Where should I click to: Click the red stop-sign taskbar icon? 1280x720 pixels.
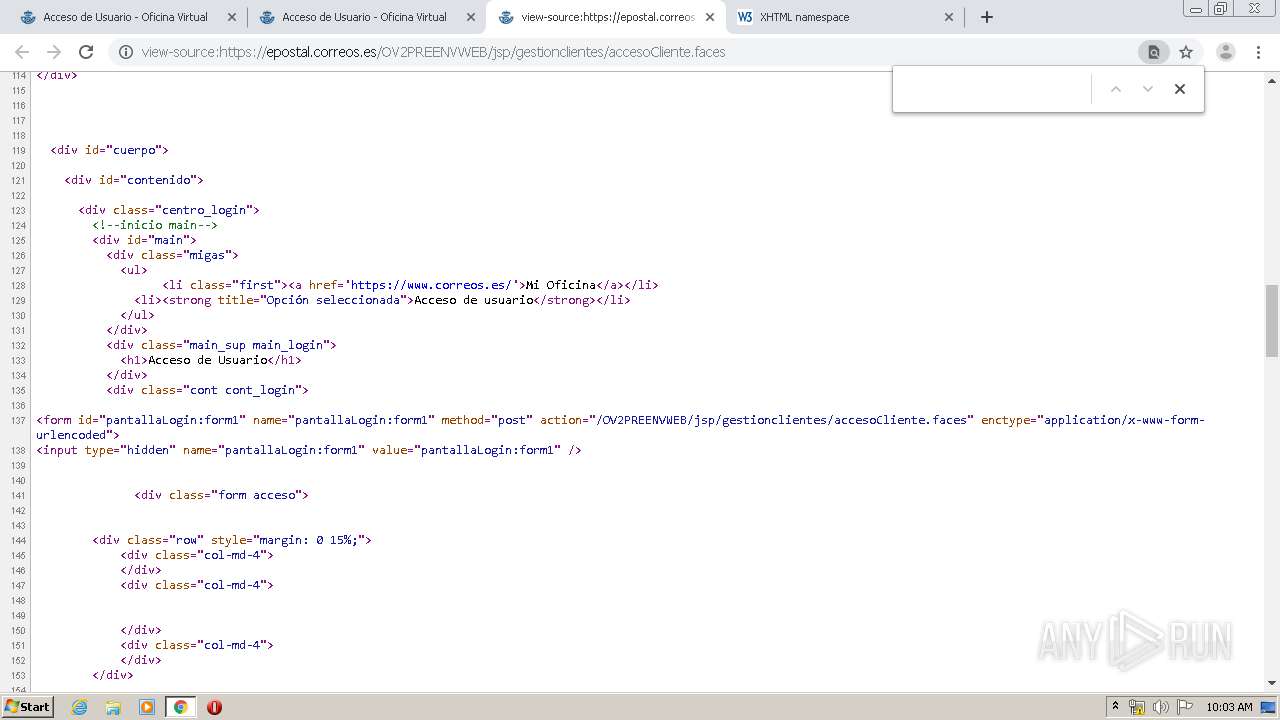pyautogui.click(x=214, y=707)
